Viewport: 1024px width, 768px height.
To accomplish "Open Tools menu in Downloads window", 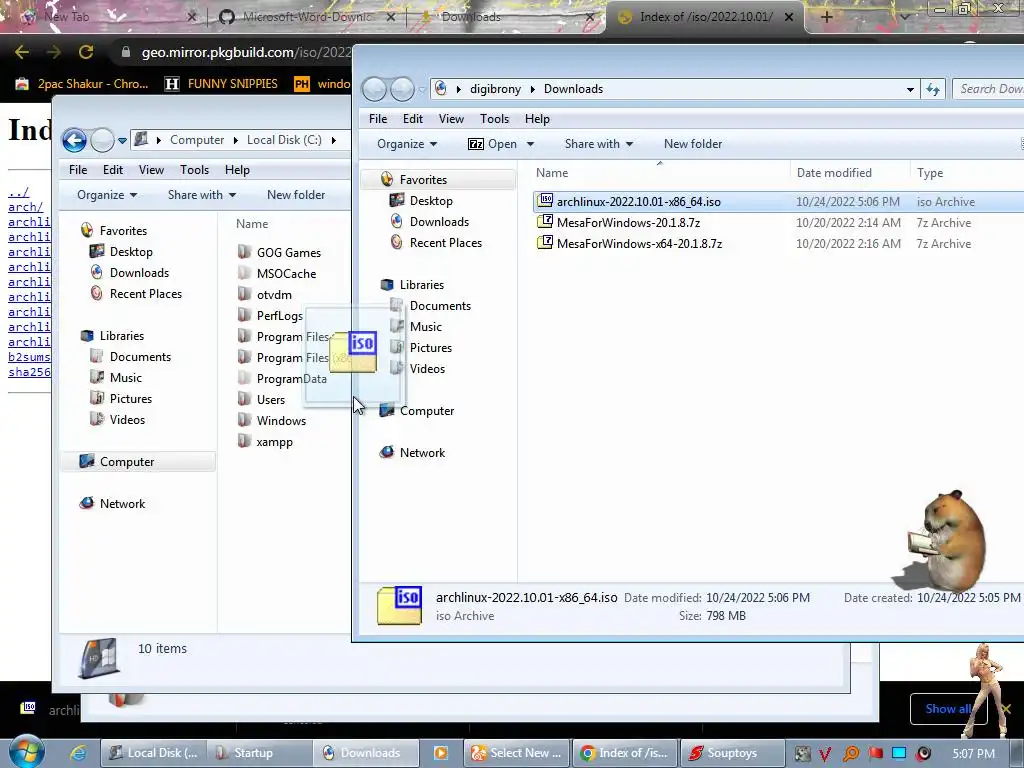I will click(x=494, y=119).
